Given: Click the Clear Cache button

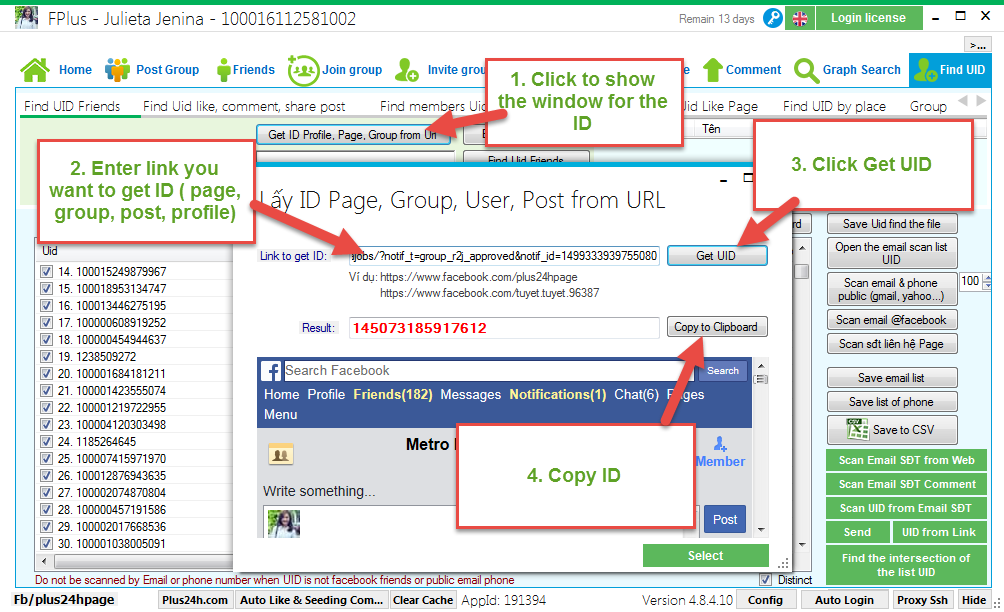Looking at the screenshot, I should (x=423, y=600).
